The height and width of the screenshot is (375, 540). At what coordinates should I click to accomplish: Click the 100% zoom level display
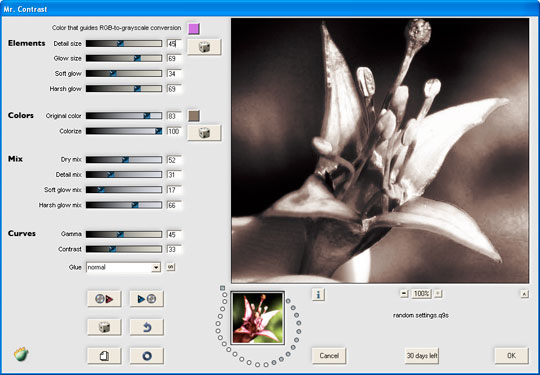click(x=421, y=294)
